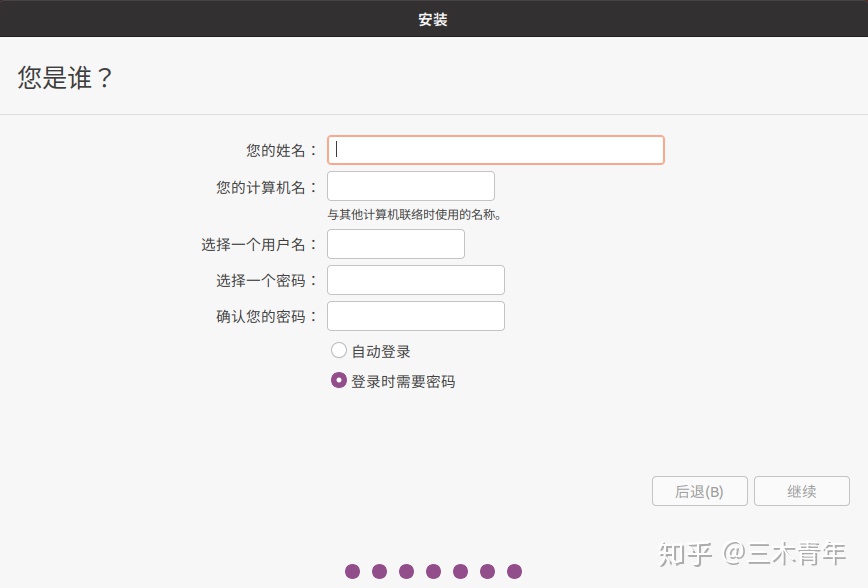
Task: Click the 您的姓名 name input field
Action: pyautogui.click(x=495, y=150)
